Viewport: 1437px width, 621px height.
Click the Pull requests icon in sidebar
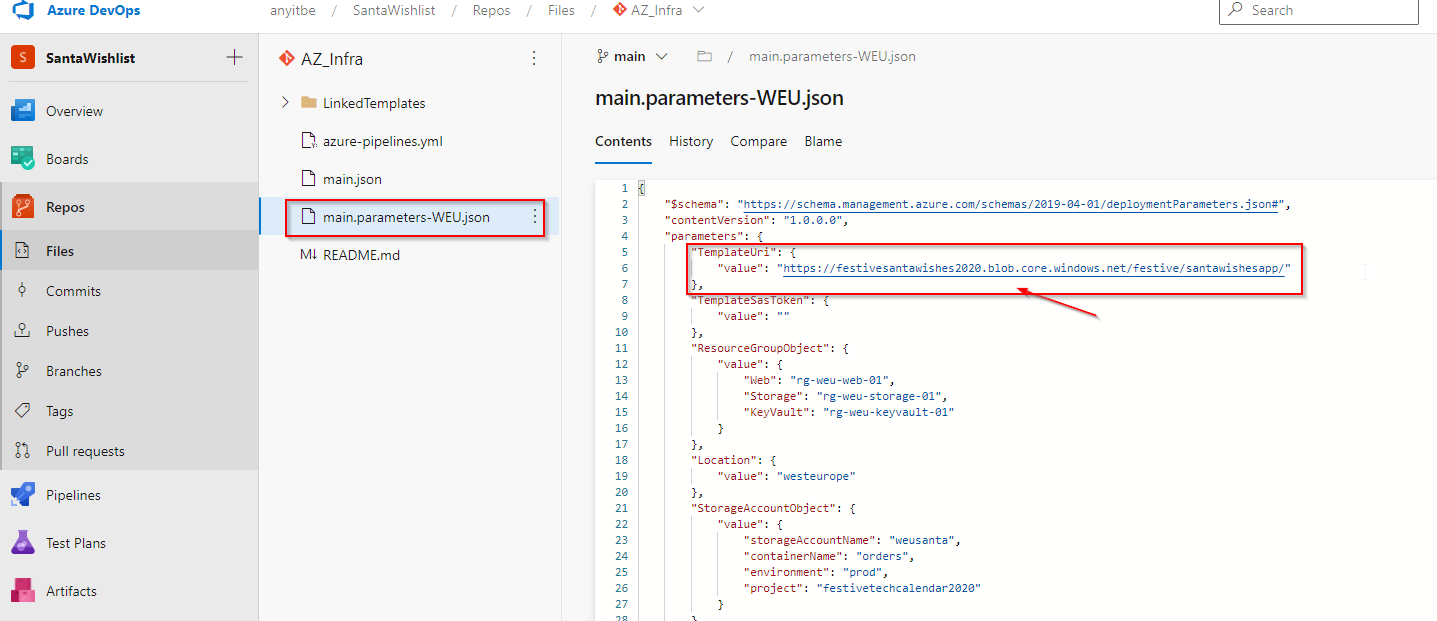22,451
